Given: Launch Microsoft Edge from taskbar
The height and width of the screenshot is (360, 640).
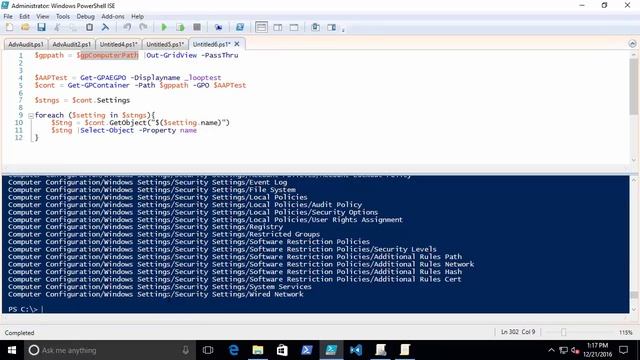Looking at the screenshot, I should pyautogui.click(x=233, y=350).
